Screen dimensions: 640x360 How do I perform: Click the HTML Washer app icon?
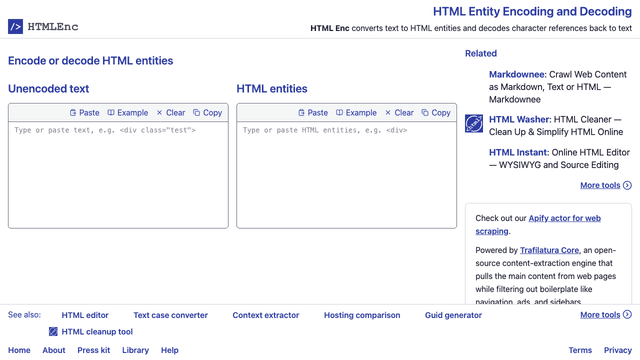coord(474,124)
